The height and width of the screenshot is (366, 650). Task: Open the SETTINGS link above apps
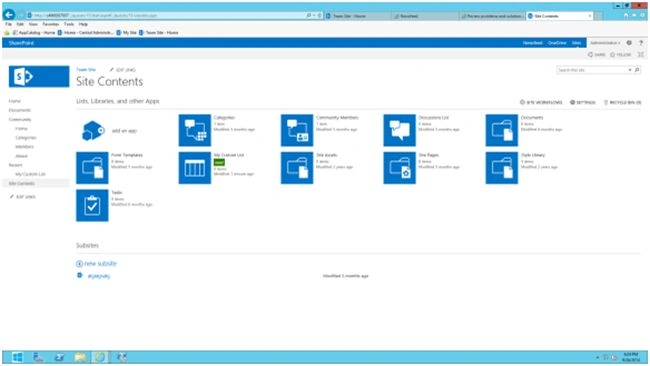pos(582,102)
